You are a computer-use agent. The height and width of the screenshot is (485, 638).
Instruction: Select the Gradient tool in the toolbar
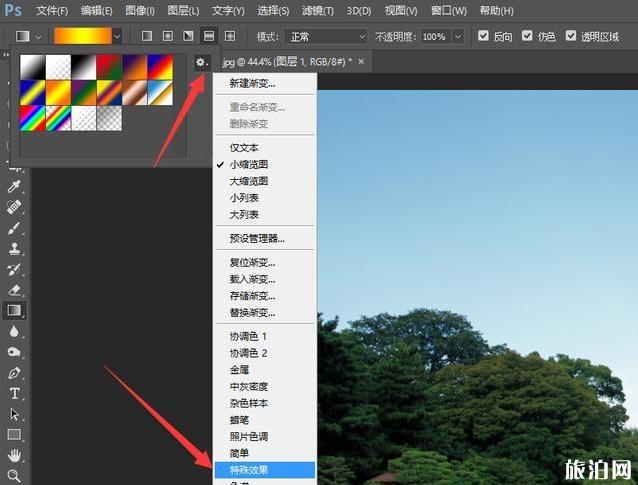click(x=15, y=311)
